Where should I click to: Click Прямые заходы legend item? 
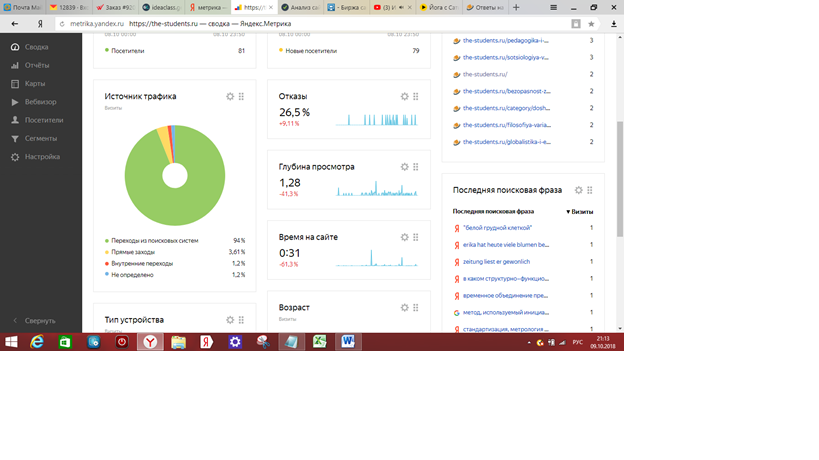(133, 252)
